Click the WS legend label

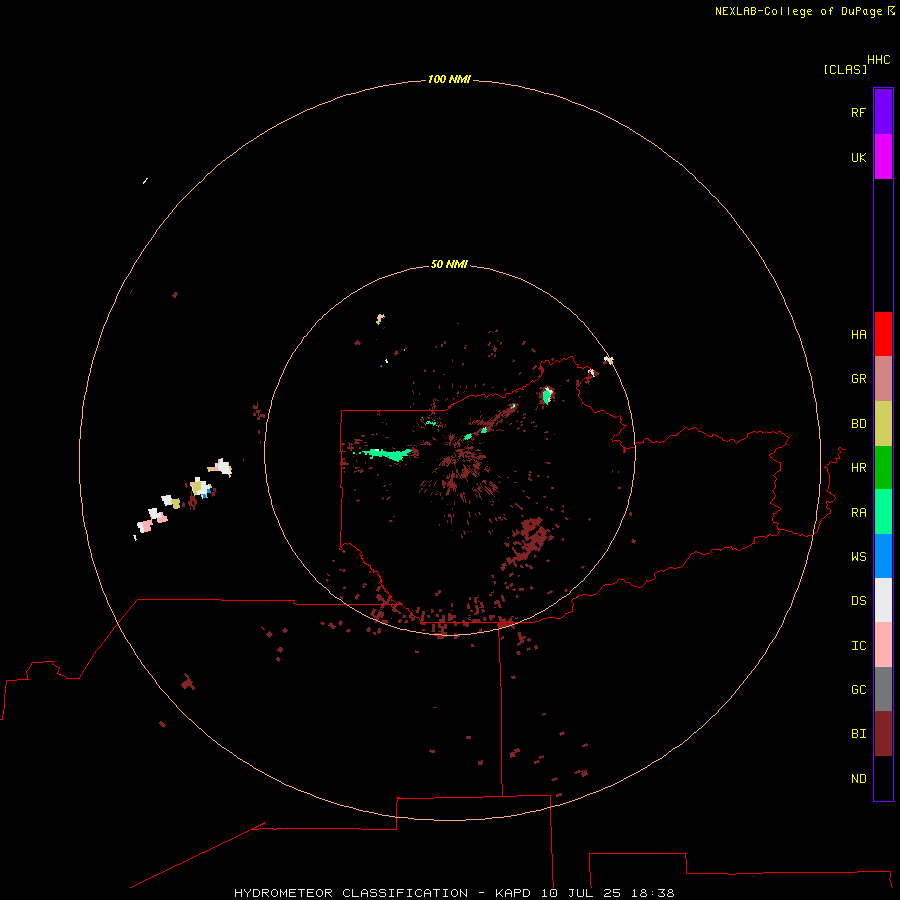click(858, 556)
